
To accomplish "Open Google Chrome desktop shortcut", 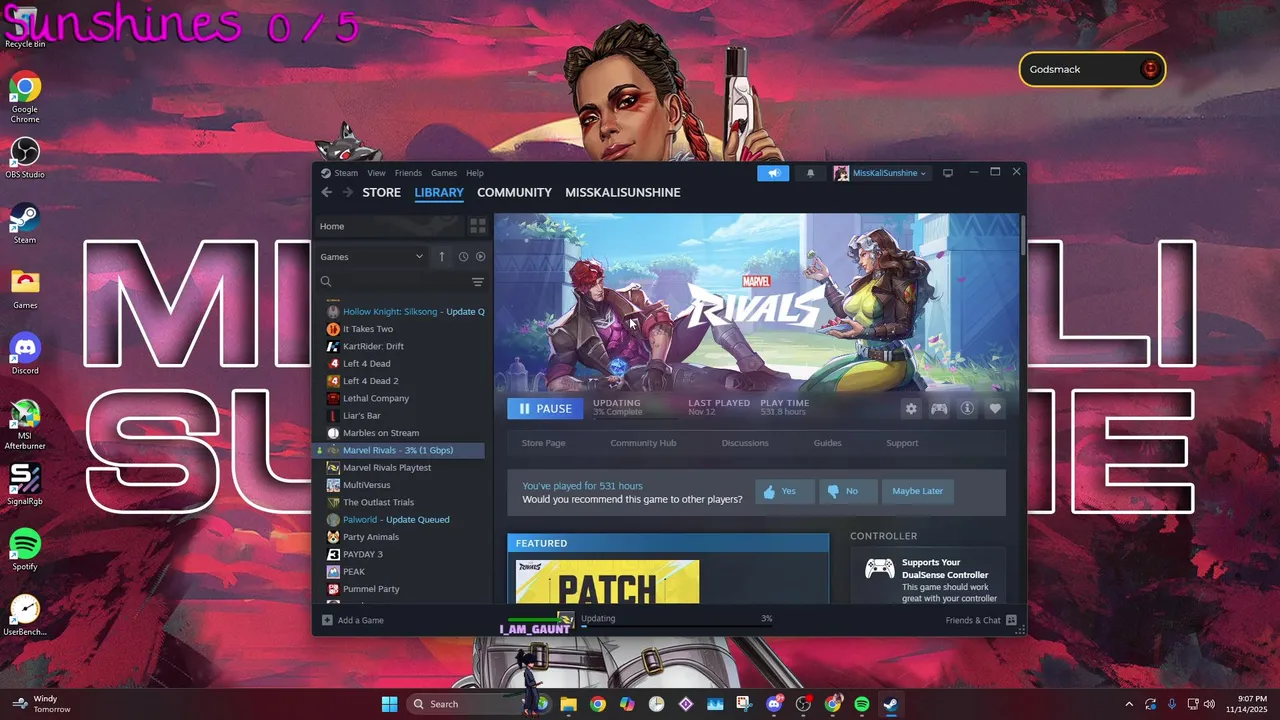I will tap(25, 98).
